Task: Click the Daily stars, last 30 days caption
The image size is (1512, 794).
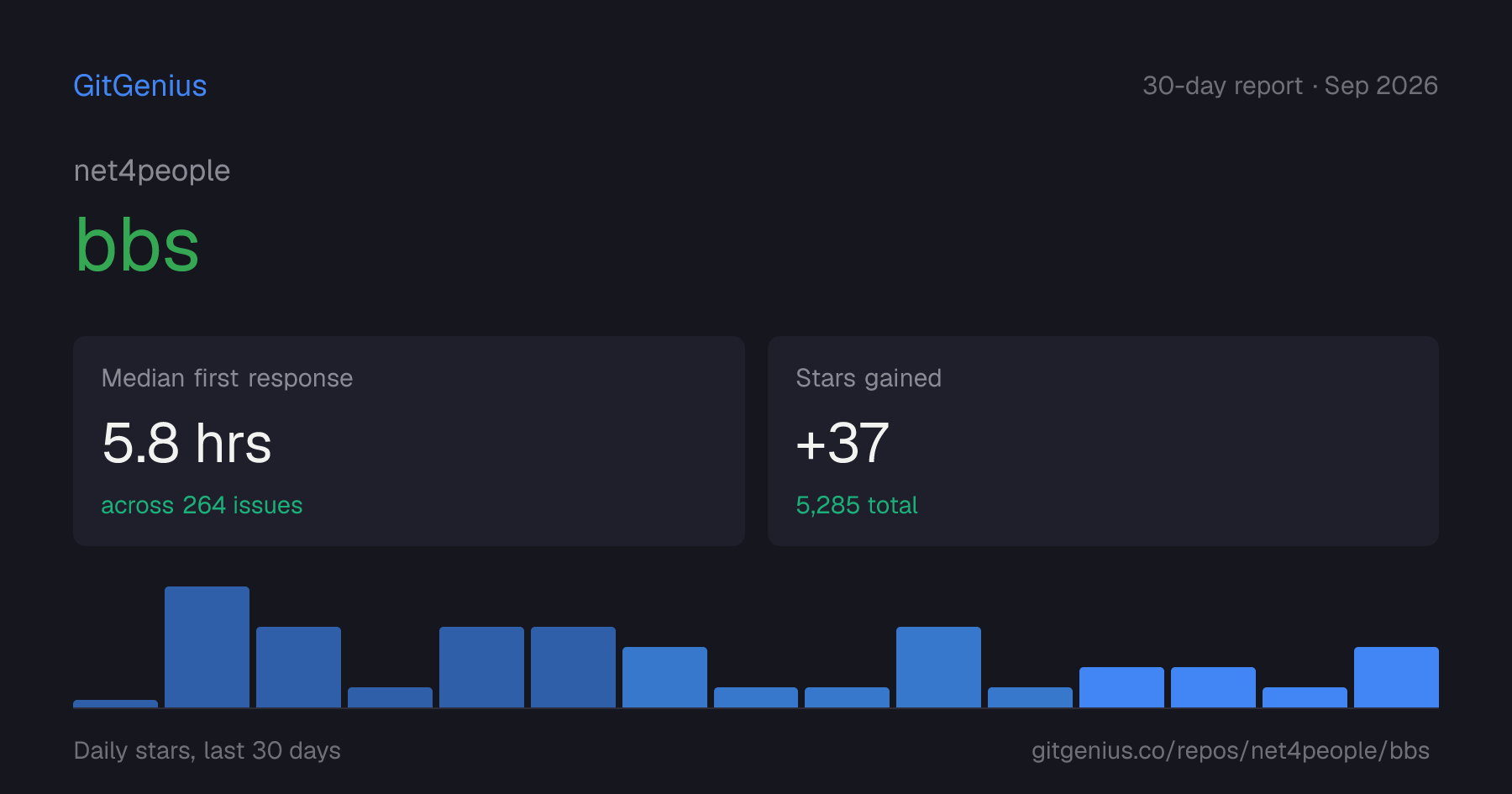Action: click(207, 750)
